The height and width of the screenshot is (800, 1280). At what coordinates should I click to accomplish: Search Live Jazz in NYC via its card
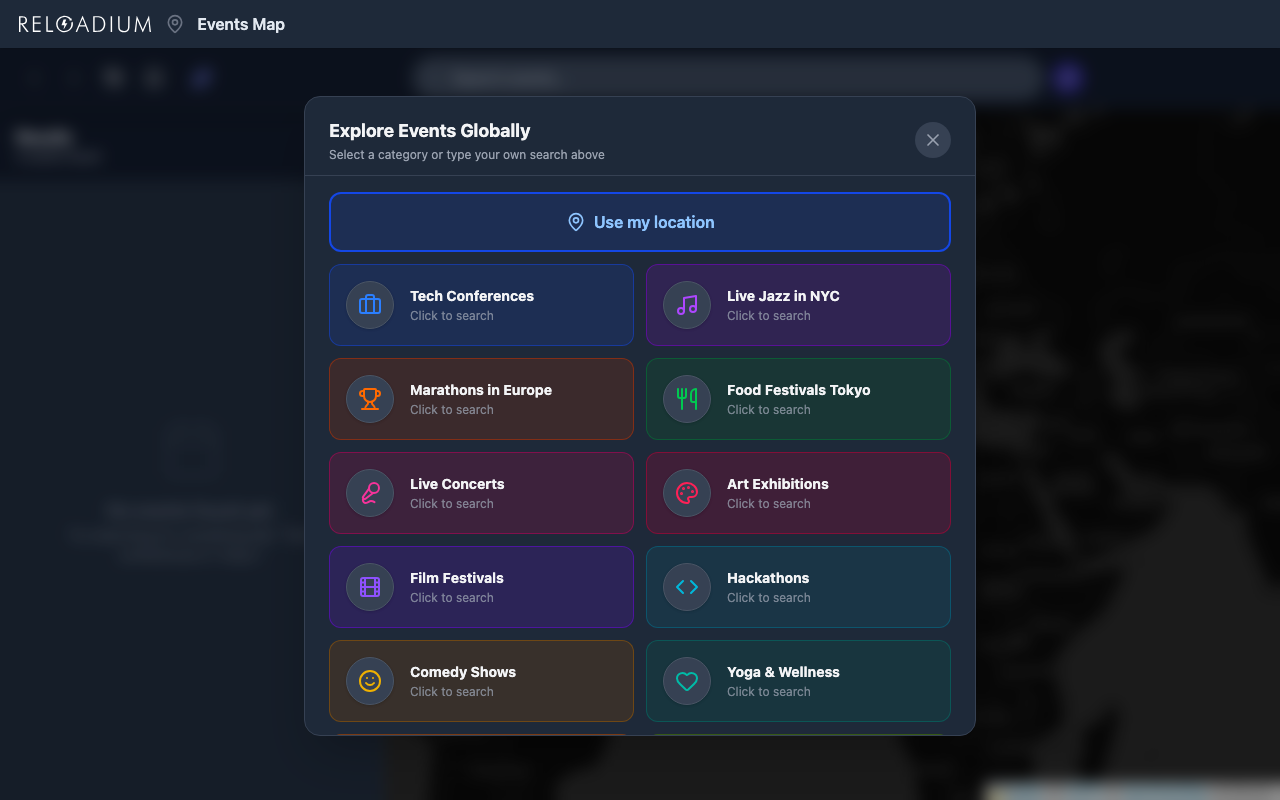798,305
